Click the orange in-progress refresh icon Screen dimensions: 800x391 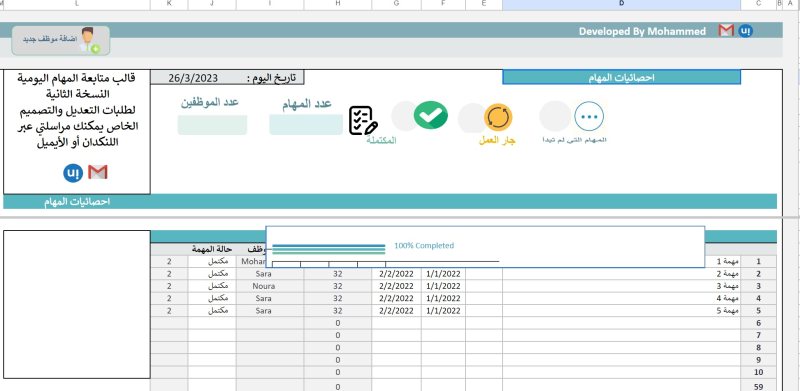(498, 117)
